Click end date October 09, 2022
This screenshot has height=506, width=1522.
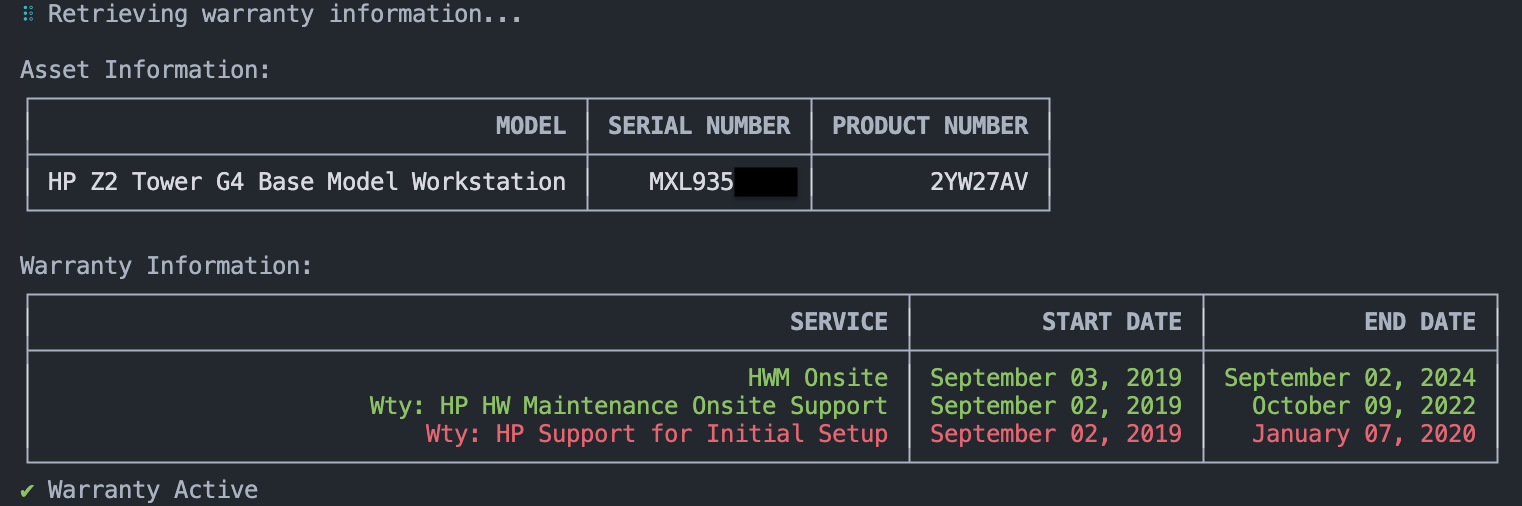click(1364, 406)
